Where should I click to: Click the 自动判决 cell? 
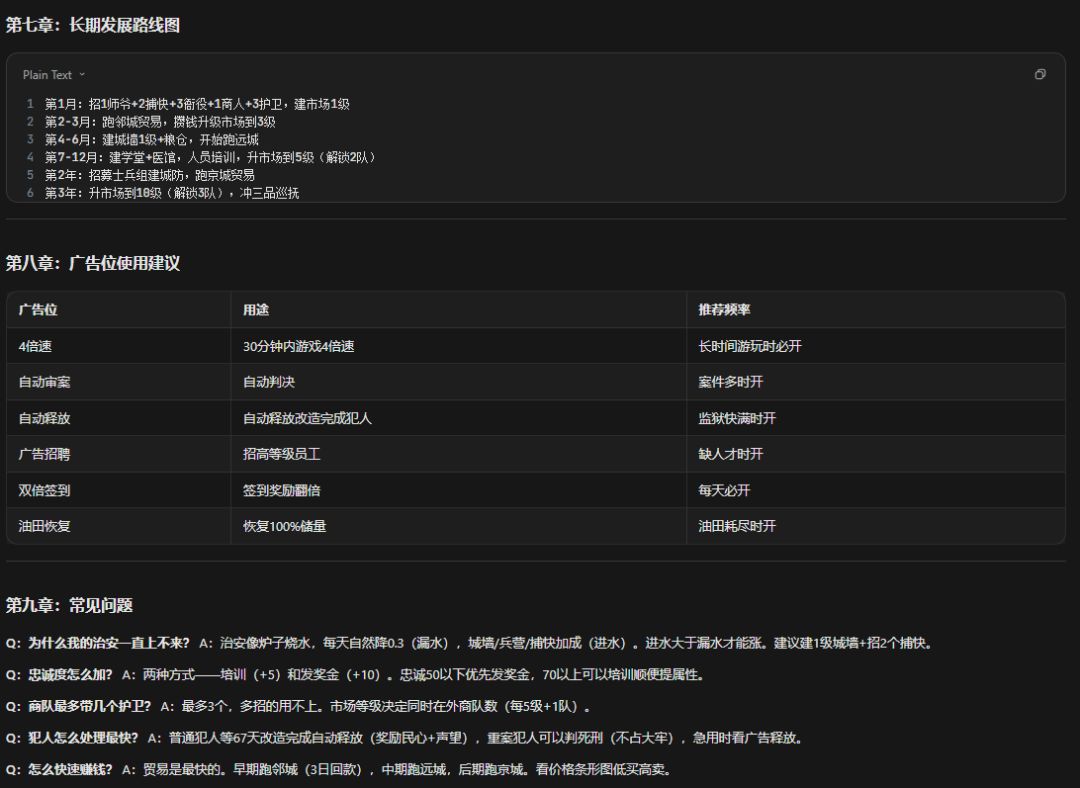(x=459, y=382)
